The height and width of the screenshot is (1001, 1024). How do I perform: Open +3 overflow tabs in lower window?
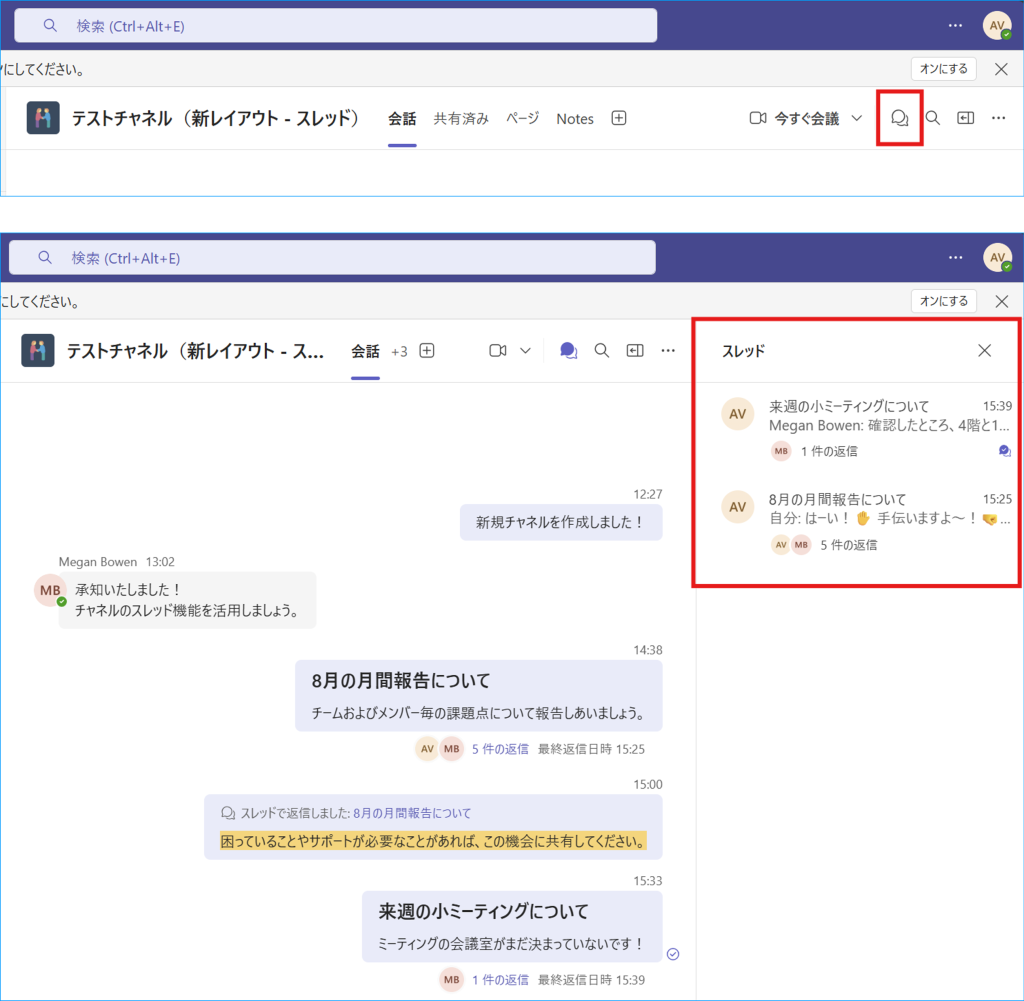[x=399, y=352]
